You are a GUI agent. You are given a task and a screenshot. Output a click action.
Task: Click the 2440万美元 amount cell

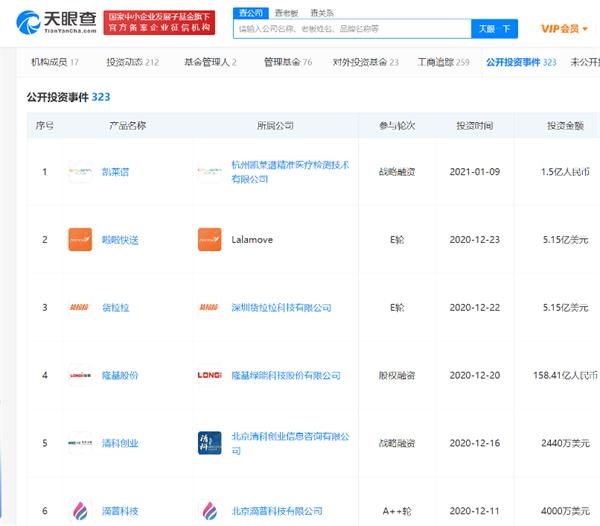point(565,443)
